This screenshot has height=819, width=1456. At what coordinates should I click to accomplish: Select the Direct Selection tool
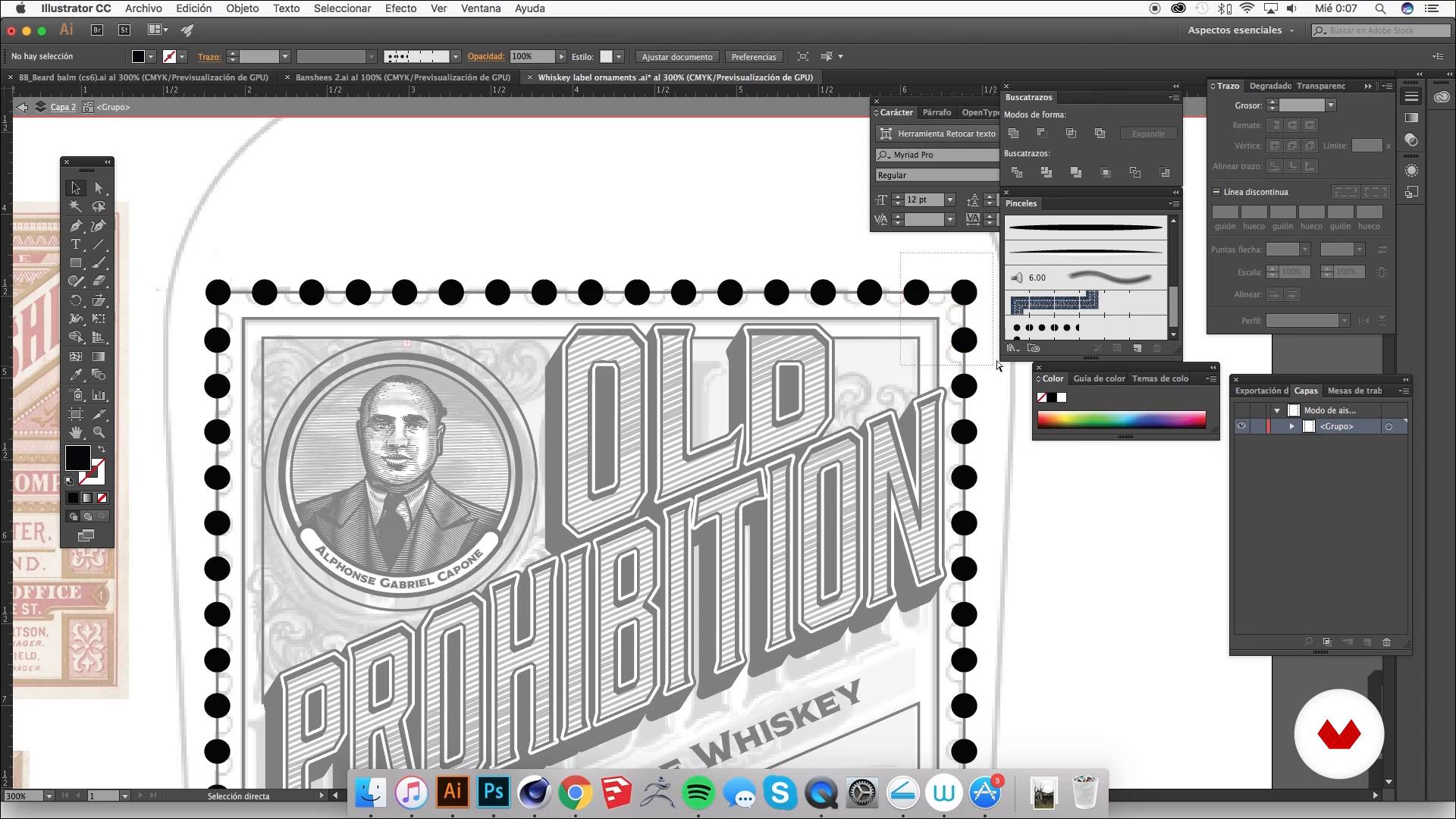point(99,187)
